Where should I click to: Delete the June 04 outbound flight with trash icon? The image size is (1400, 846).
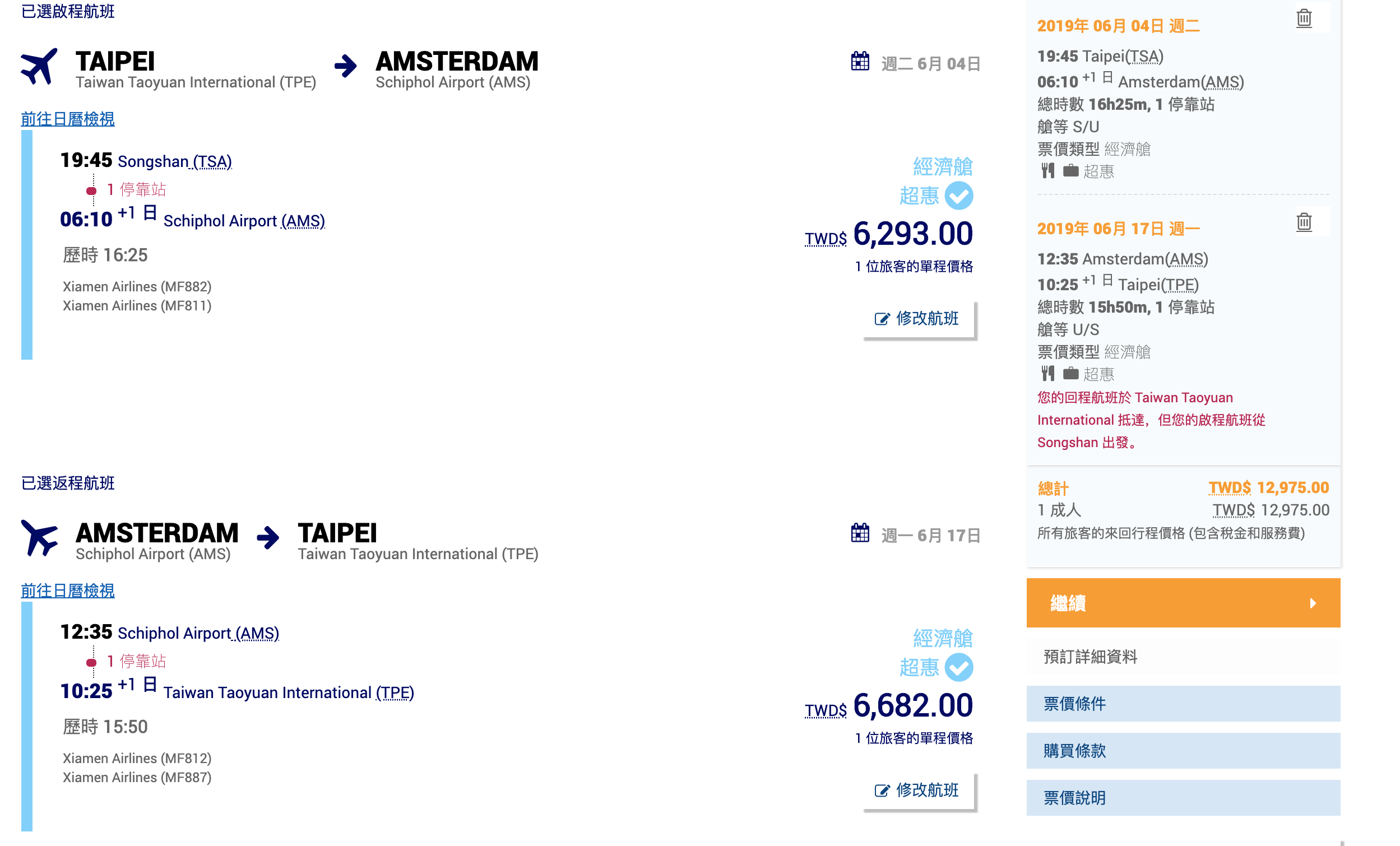pyautogui.click(x=1304, y=18)
